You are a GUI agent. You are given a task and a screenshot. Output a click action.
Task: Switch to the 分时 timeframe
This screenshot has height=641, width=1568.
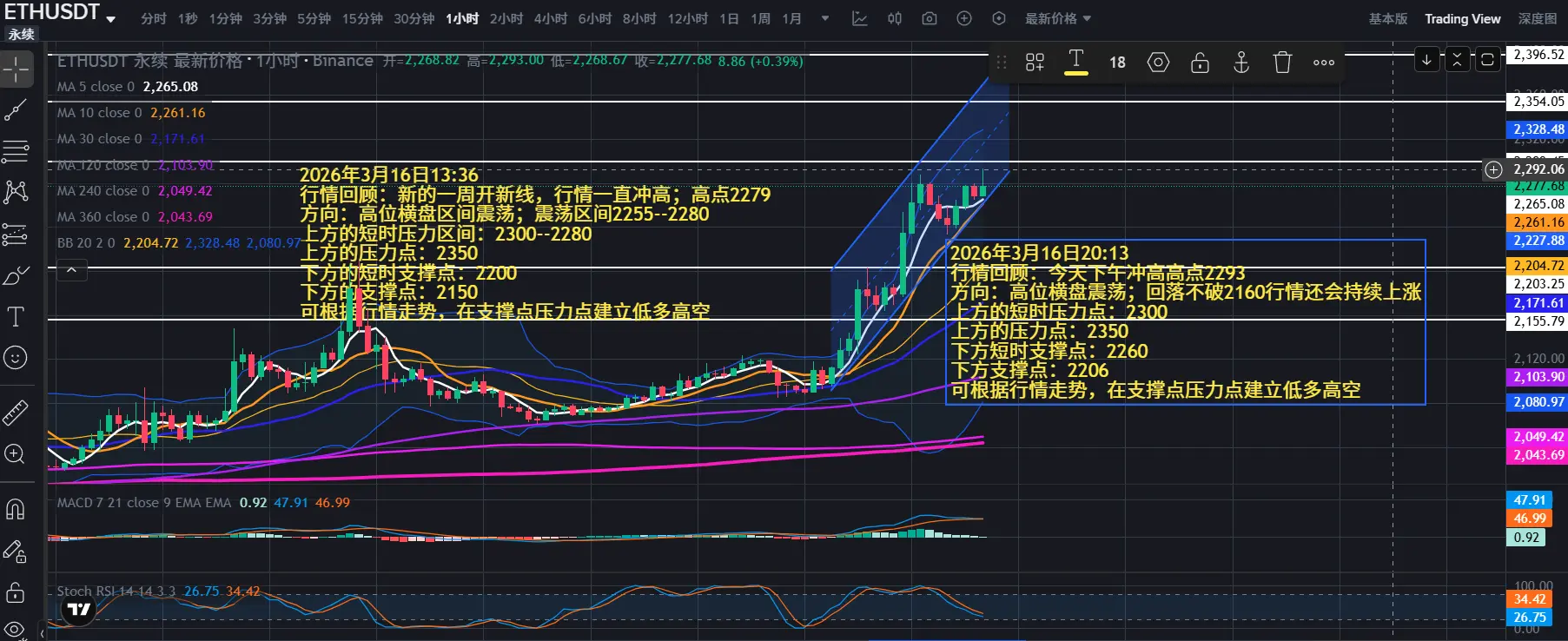(x=153, y=18)
